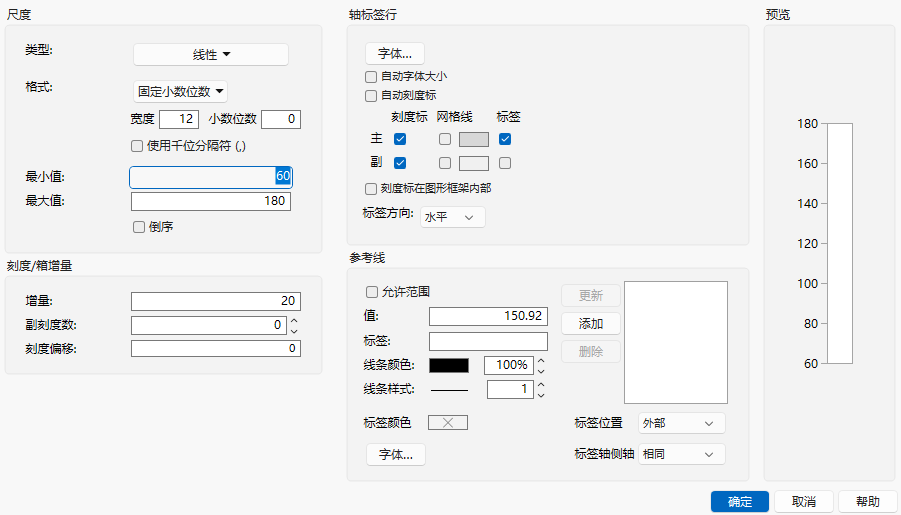Viewport: 901px width, 515px height.
Task: Check 副 标签 checkbox
Action: click(505, 163)
